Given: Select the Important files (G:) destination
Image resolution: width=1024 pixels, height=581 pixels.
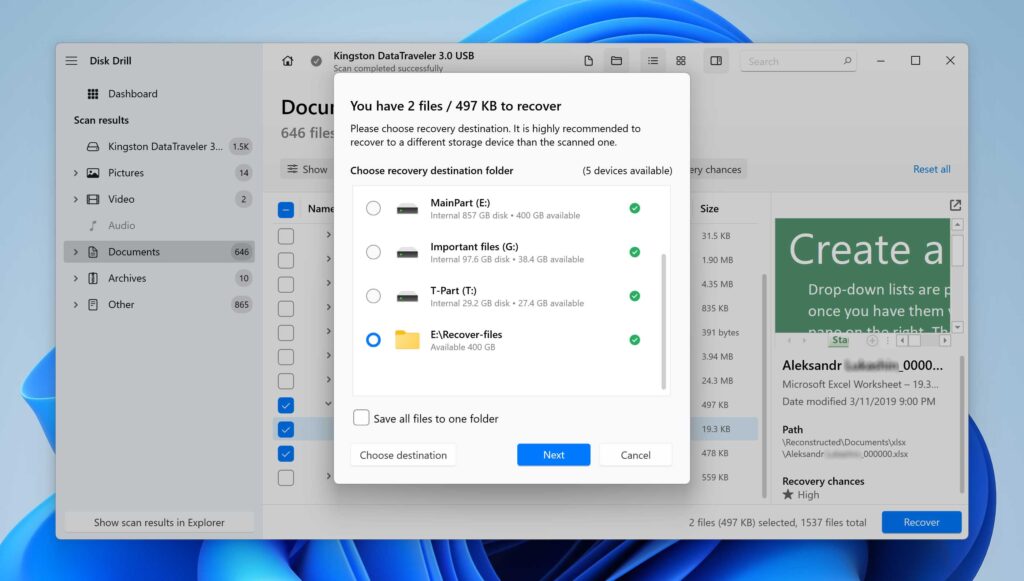Looking at the screenshot, I should point(375,252).
